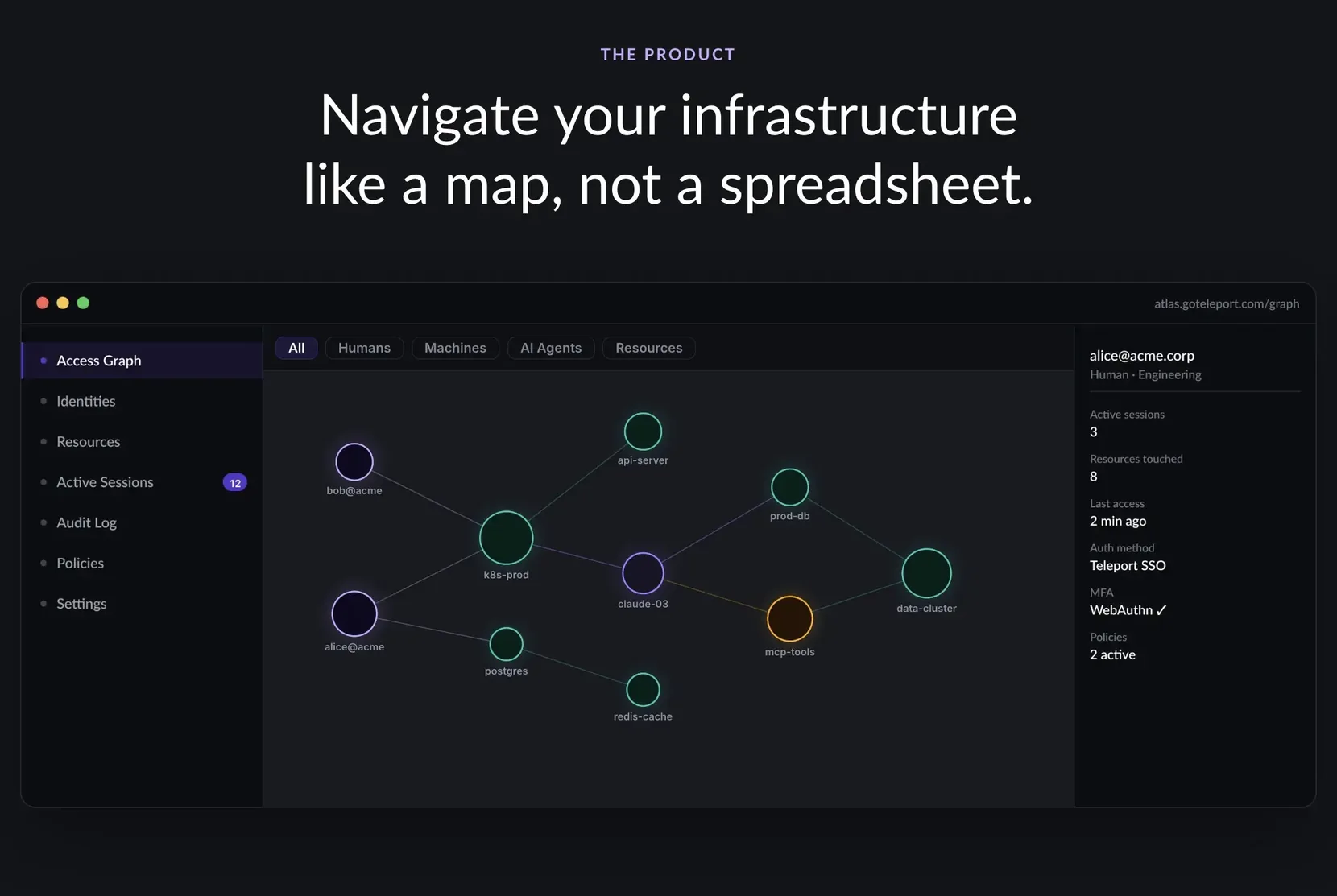Click THE PRODUCT section label
The width and height of the screenshot is (1337, 896).
(x=668, y=54)
